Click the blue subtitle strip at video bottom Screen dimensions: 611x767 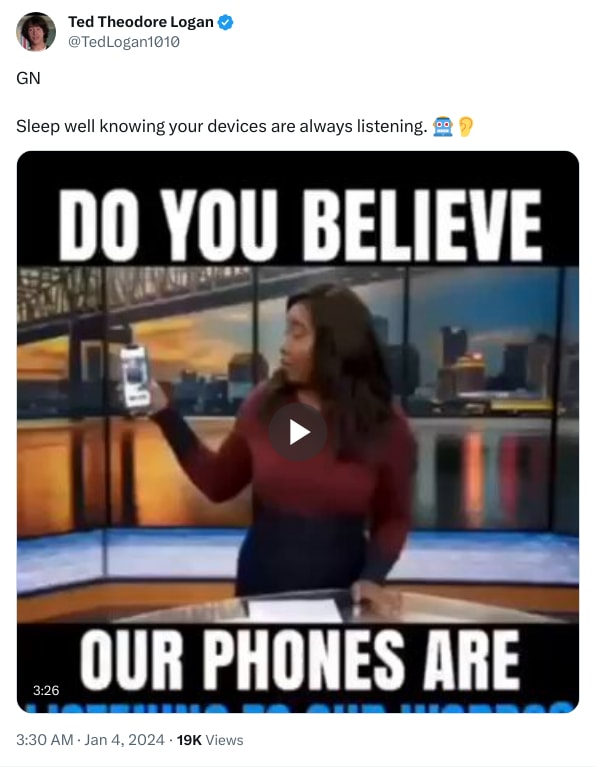[x=297, y=706]
